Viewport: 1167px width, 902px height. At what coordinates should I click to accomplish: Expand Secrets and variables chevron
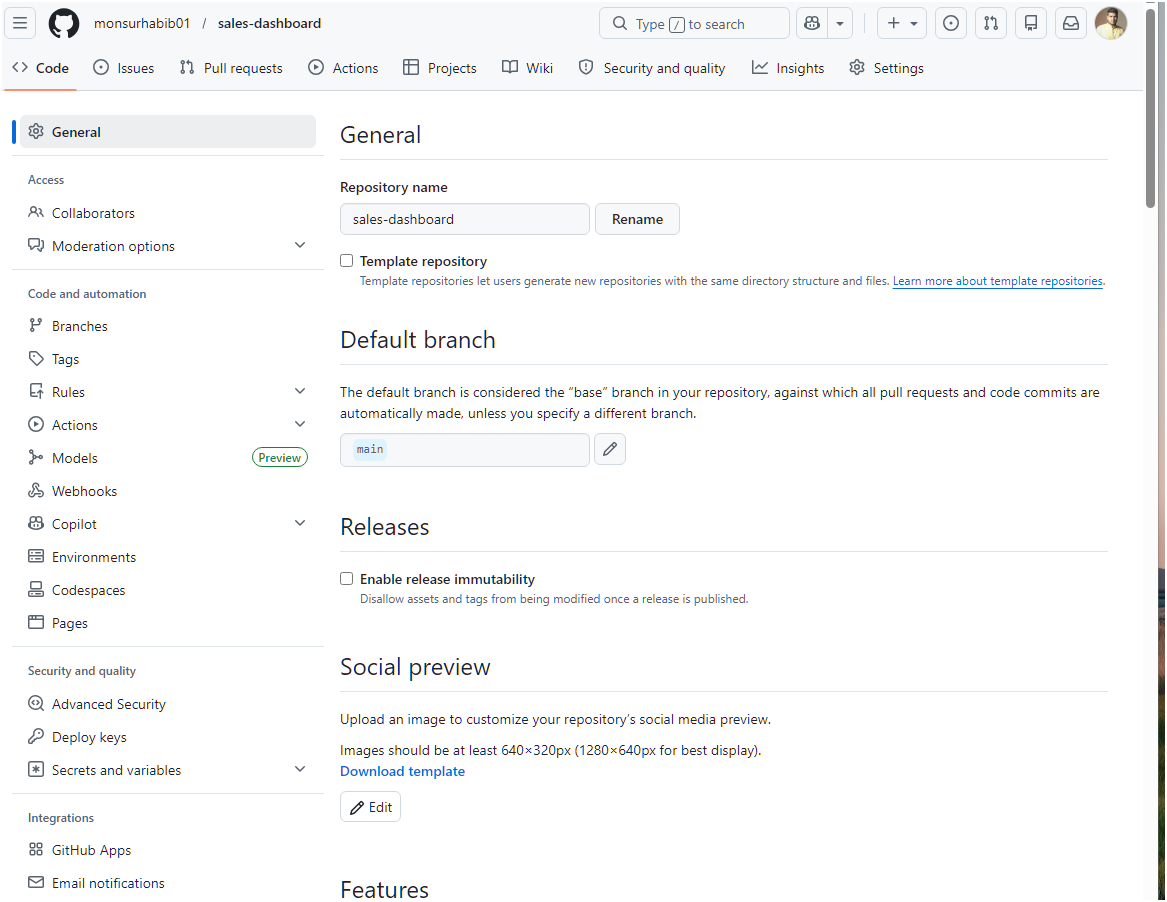(300, 770)
